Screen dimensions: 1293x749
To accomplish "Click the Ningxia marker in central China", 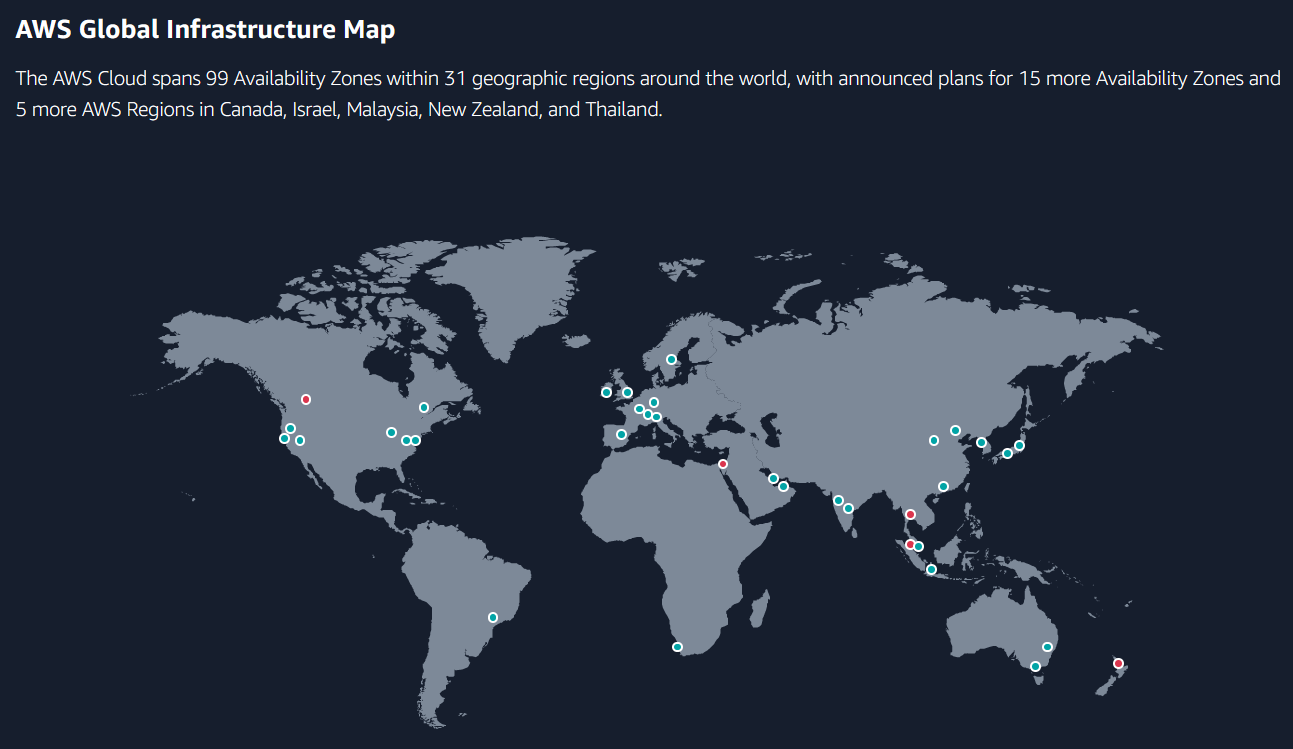I will [934, 440].
